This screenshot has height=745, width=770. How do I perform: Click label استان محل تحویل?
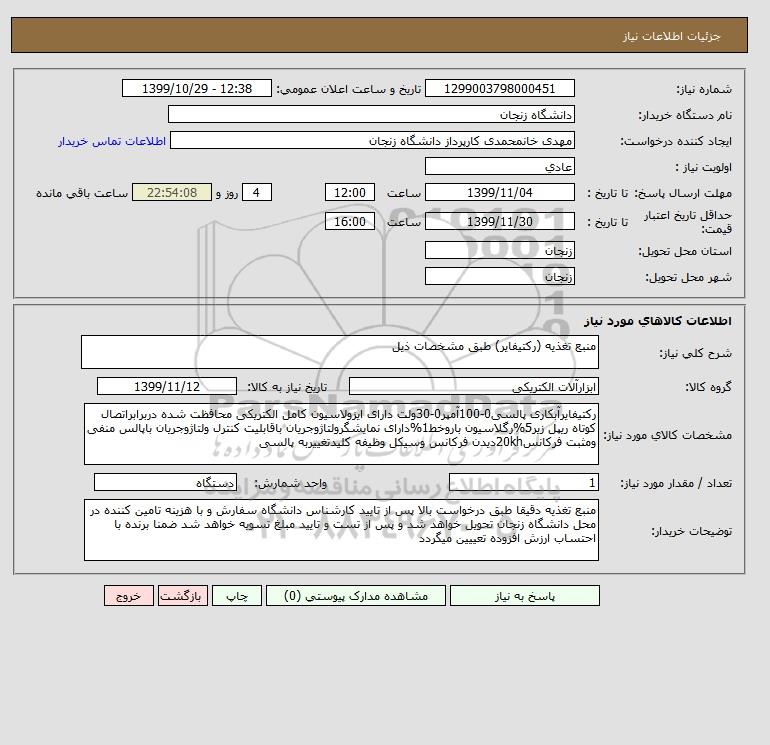click(685, 251)
